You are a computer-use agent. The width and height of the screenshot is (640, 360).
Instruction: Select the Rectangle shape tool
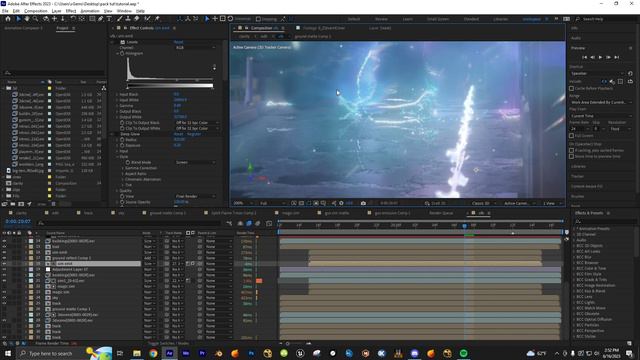[x=92, y=19]
